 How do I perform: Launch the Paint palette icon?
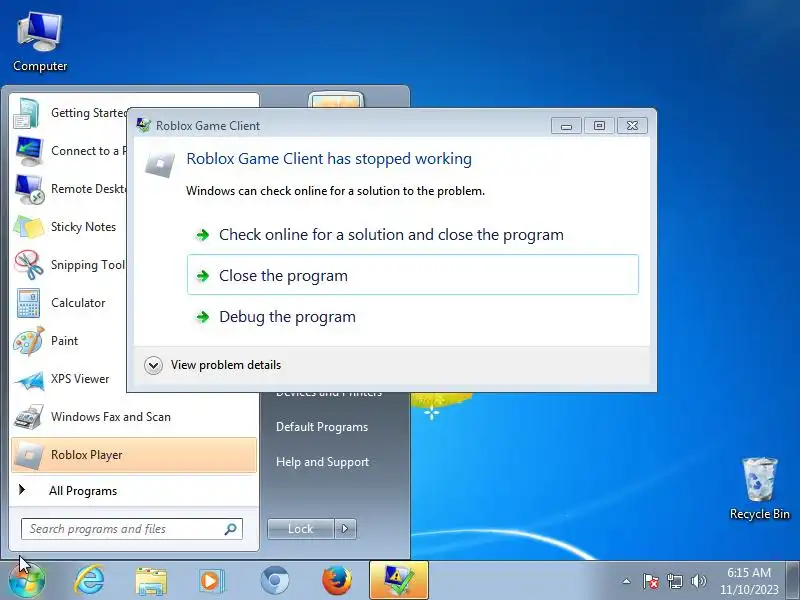(x=29, y=341)
